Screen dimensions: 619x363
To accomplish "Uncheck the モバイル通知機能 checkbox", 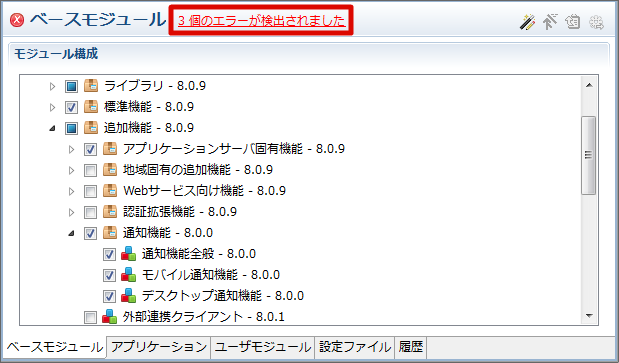I will [x=109, y=275].
